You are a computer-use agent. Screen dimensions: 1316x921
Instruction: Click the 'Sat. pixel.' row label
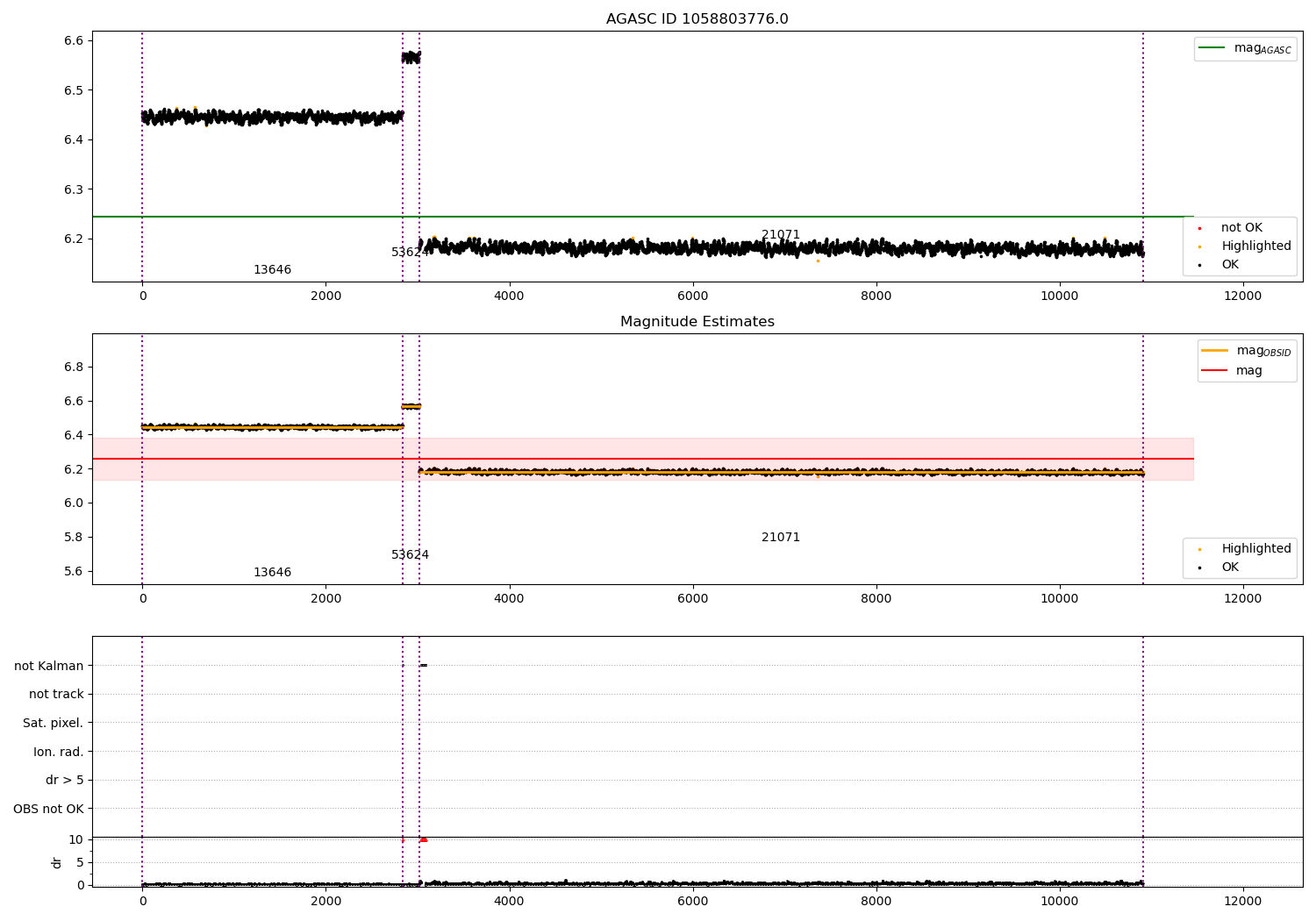pos(53,724)
